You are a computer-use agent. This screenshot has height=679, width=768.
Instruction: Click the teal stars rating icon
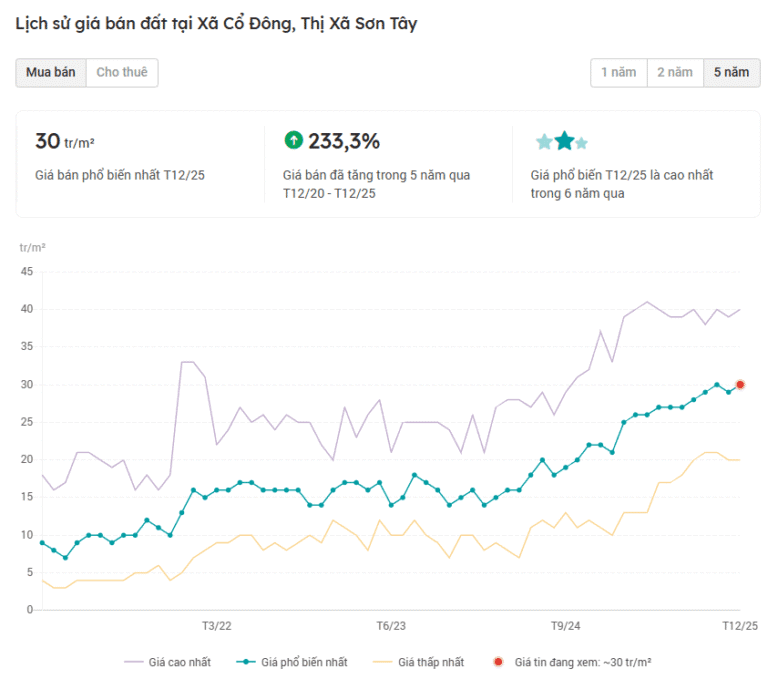point(561,141)
